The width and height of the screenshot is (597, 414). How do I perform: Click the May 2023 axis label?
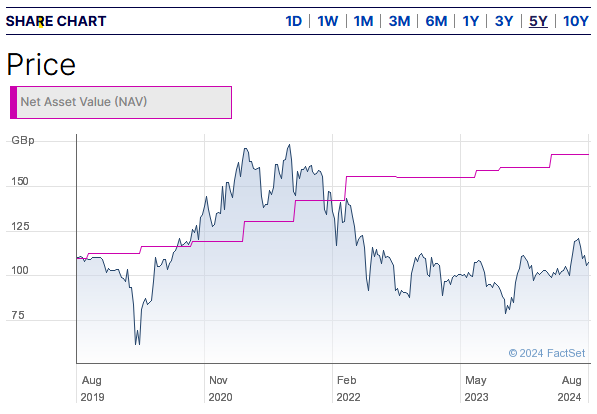476,388
